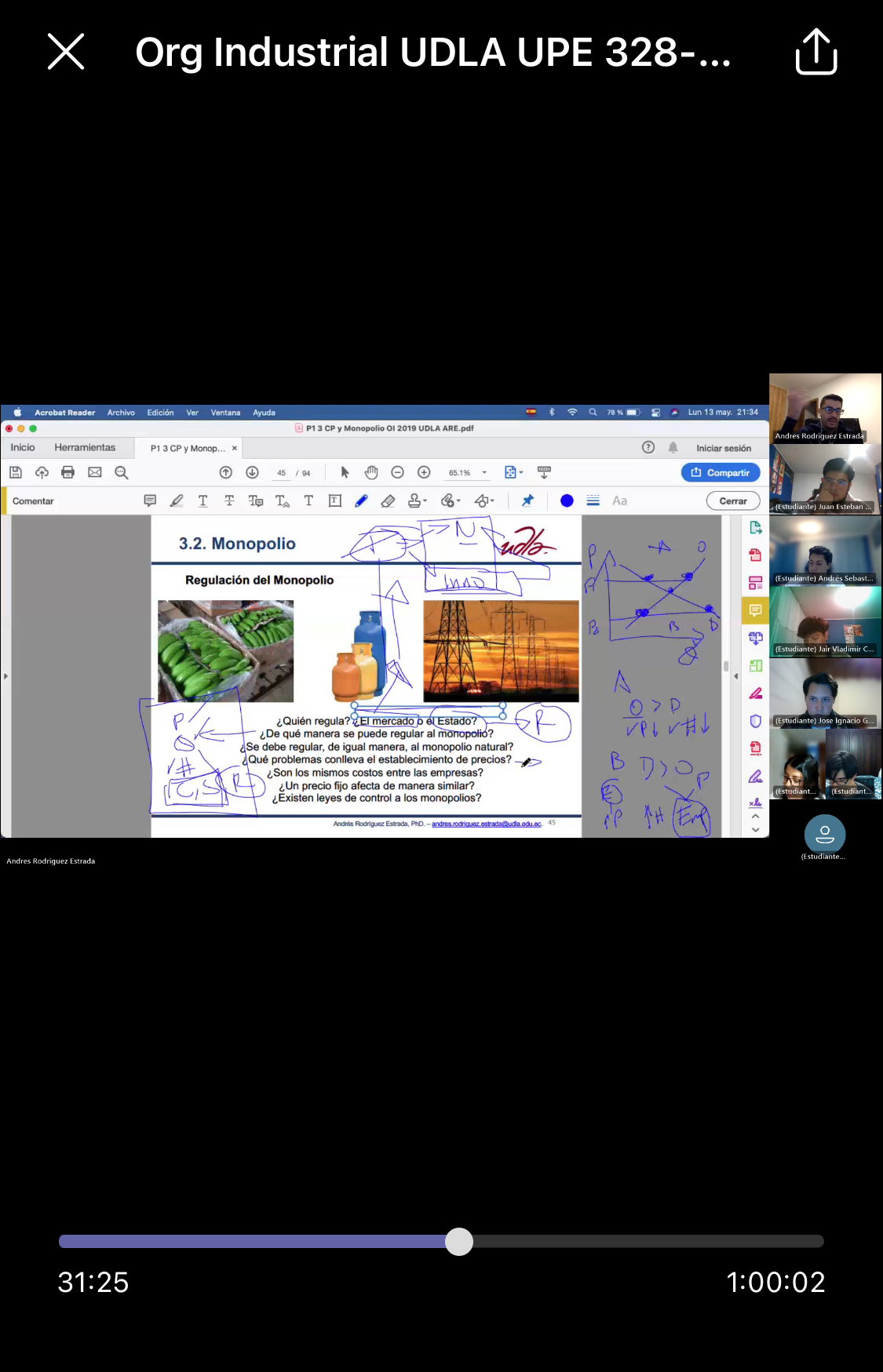Click the sticky note comment icon
The width and height of the screenshot is (883, 1372).
pos(150,500)
